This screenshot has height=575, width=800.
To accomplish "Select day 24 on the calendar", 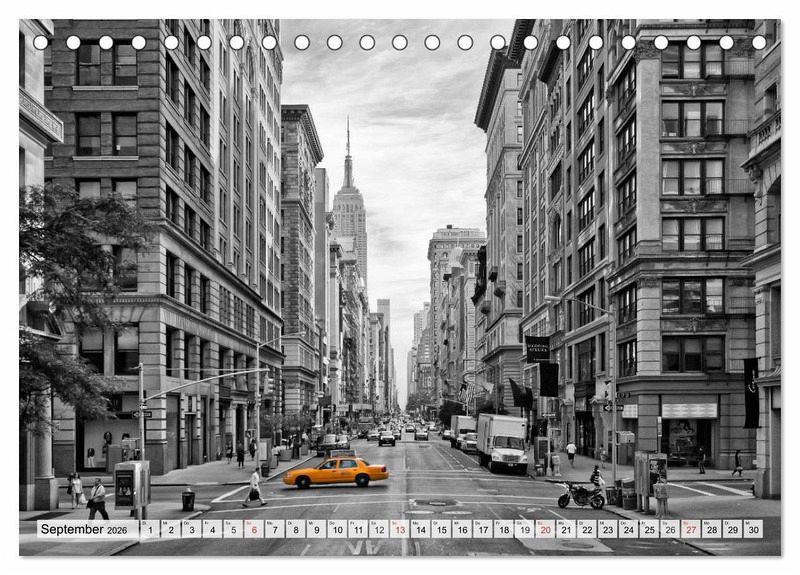I will (x=628, y=529).
